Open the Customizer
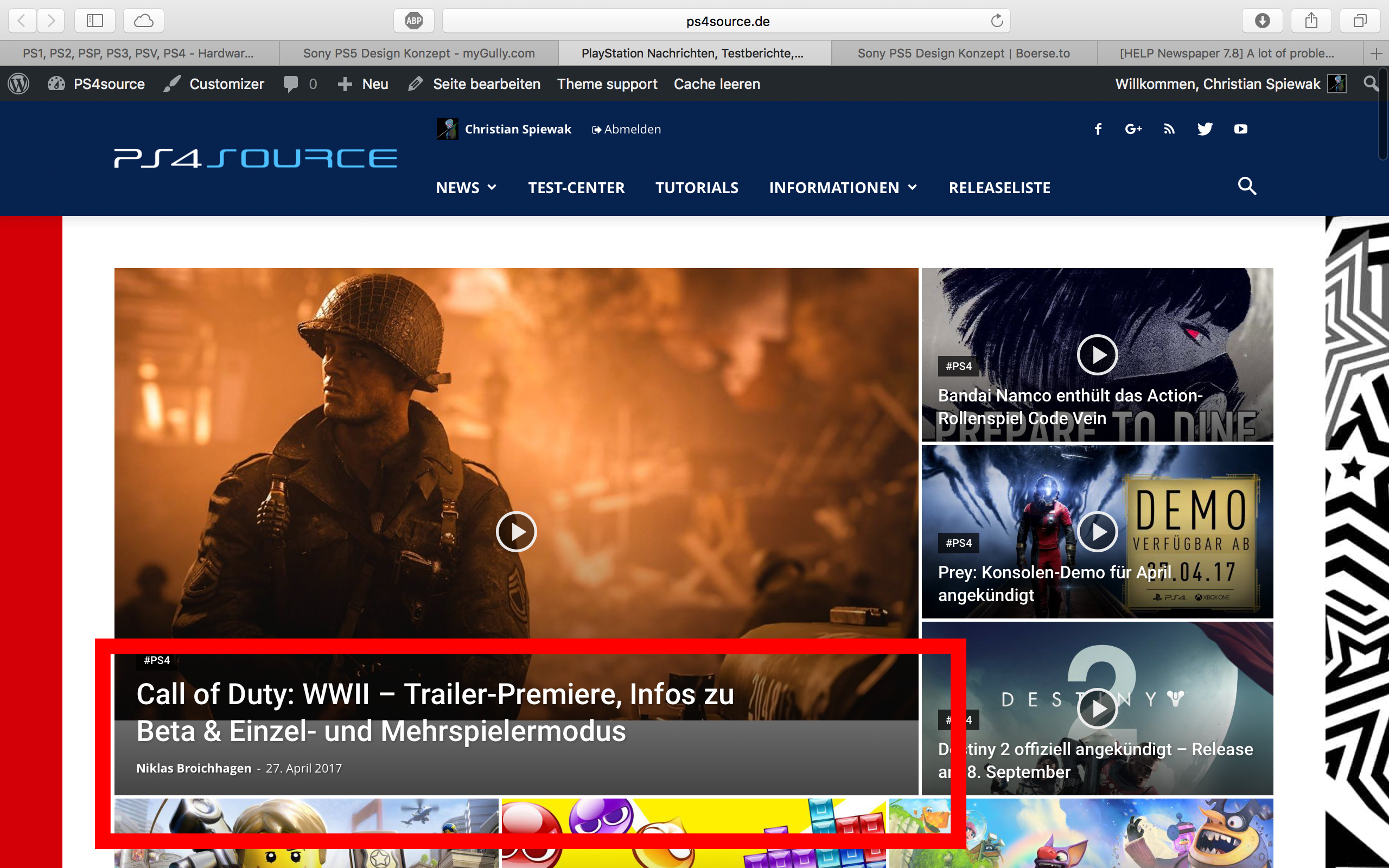 (x=214, y=84)
